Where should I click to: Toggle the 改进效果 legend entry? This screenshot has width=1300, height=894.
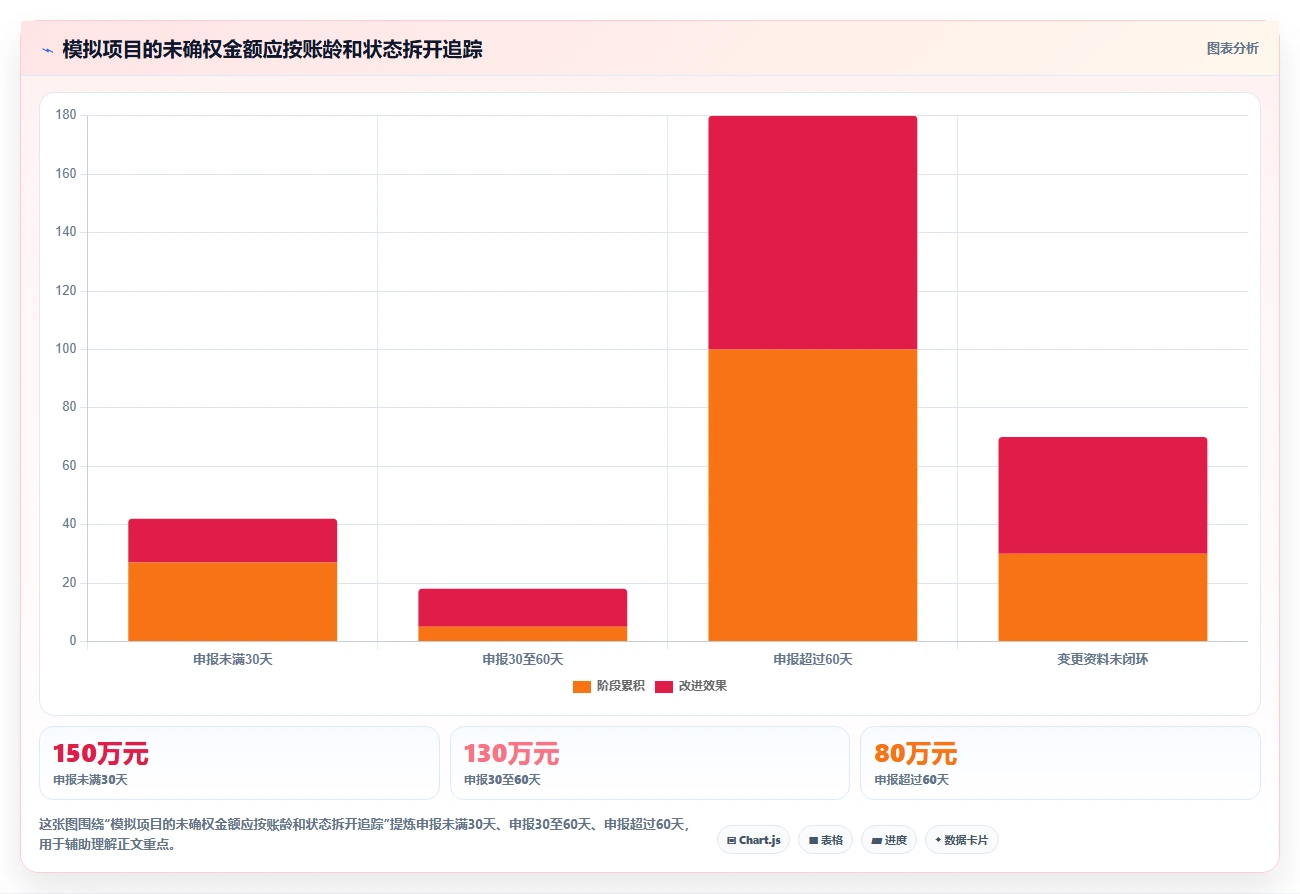691,686
